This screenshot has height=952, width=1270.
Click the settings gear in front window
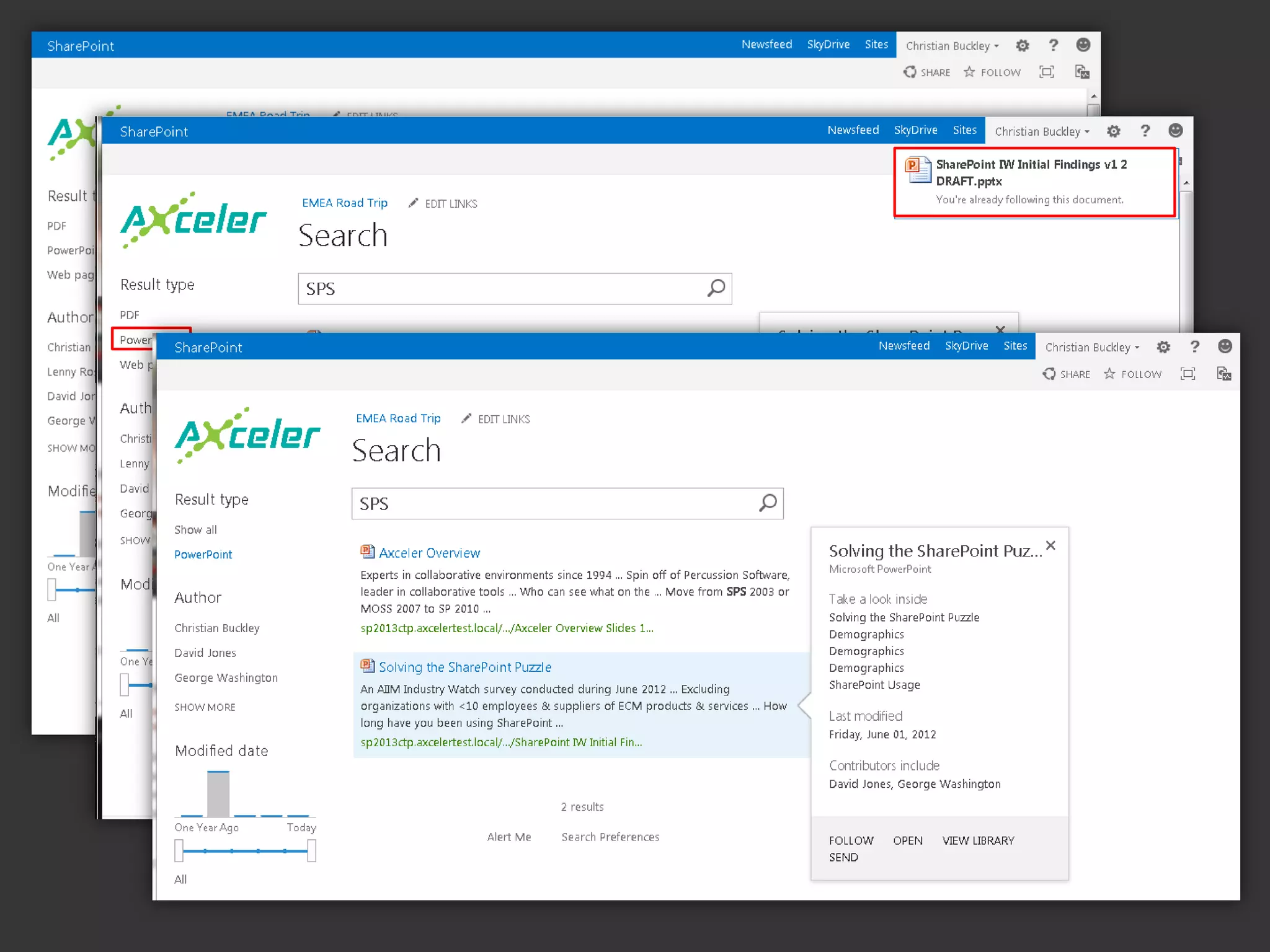coord(1163,347)
